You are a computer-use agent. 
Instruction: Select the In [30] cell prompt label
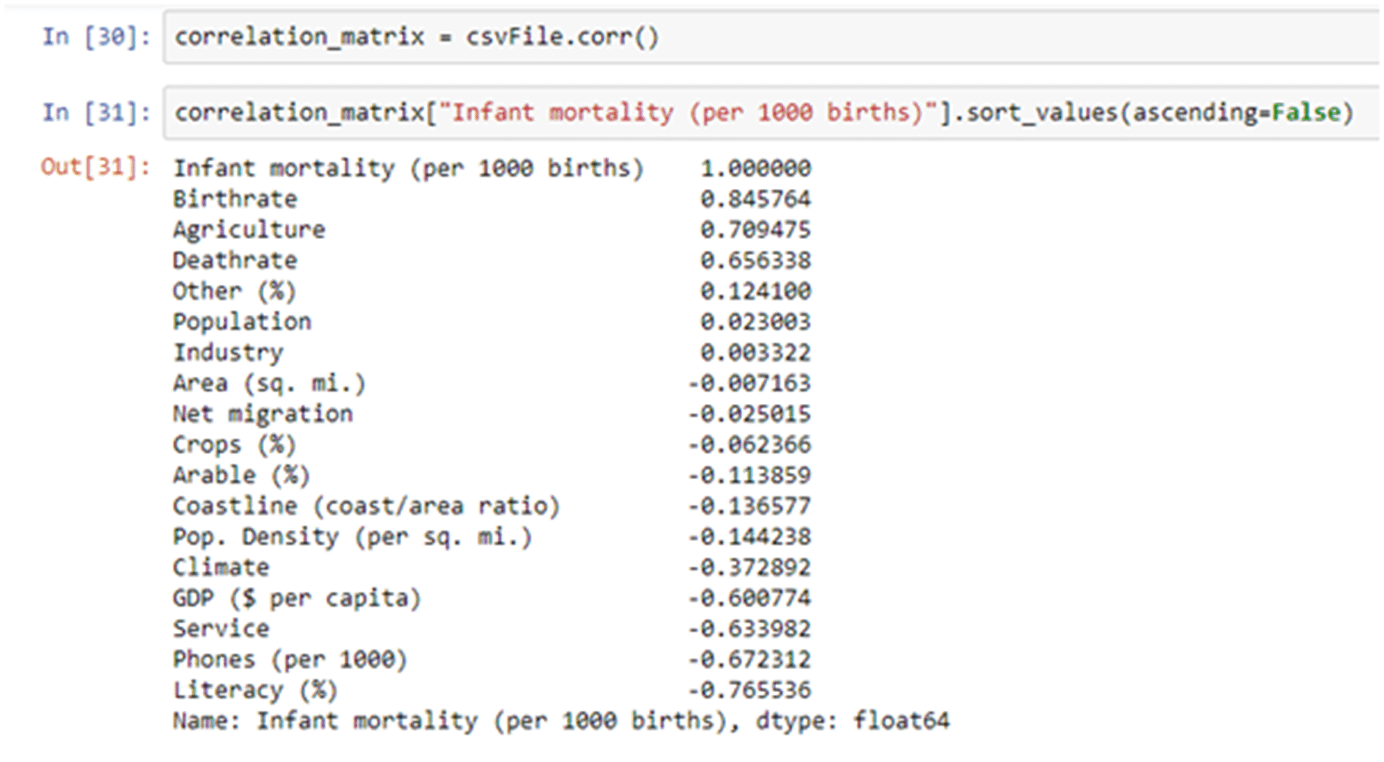[96, 38]
